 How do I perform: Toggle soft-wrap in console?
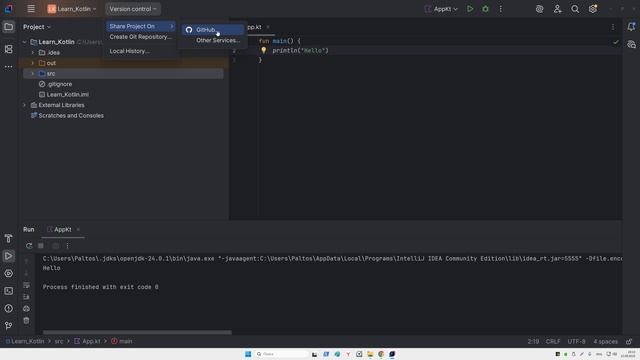26,285
